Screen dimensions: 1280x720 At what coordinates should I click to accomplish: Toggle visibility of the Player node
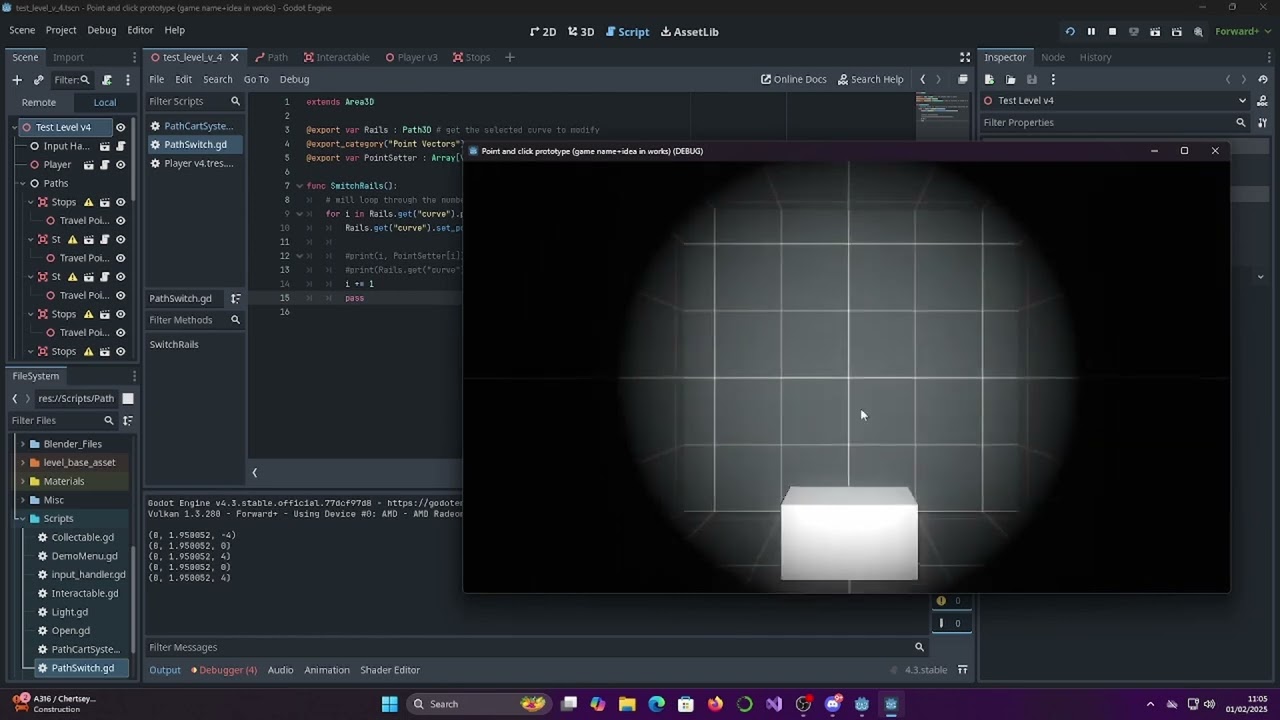[x=121, y=165]
